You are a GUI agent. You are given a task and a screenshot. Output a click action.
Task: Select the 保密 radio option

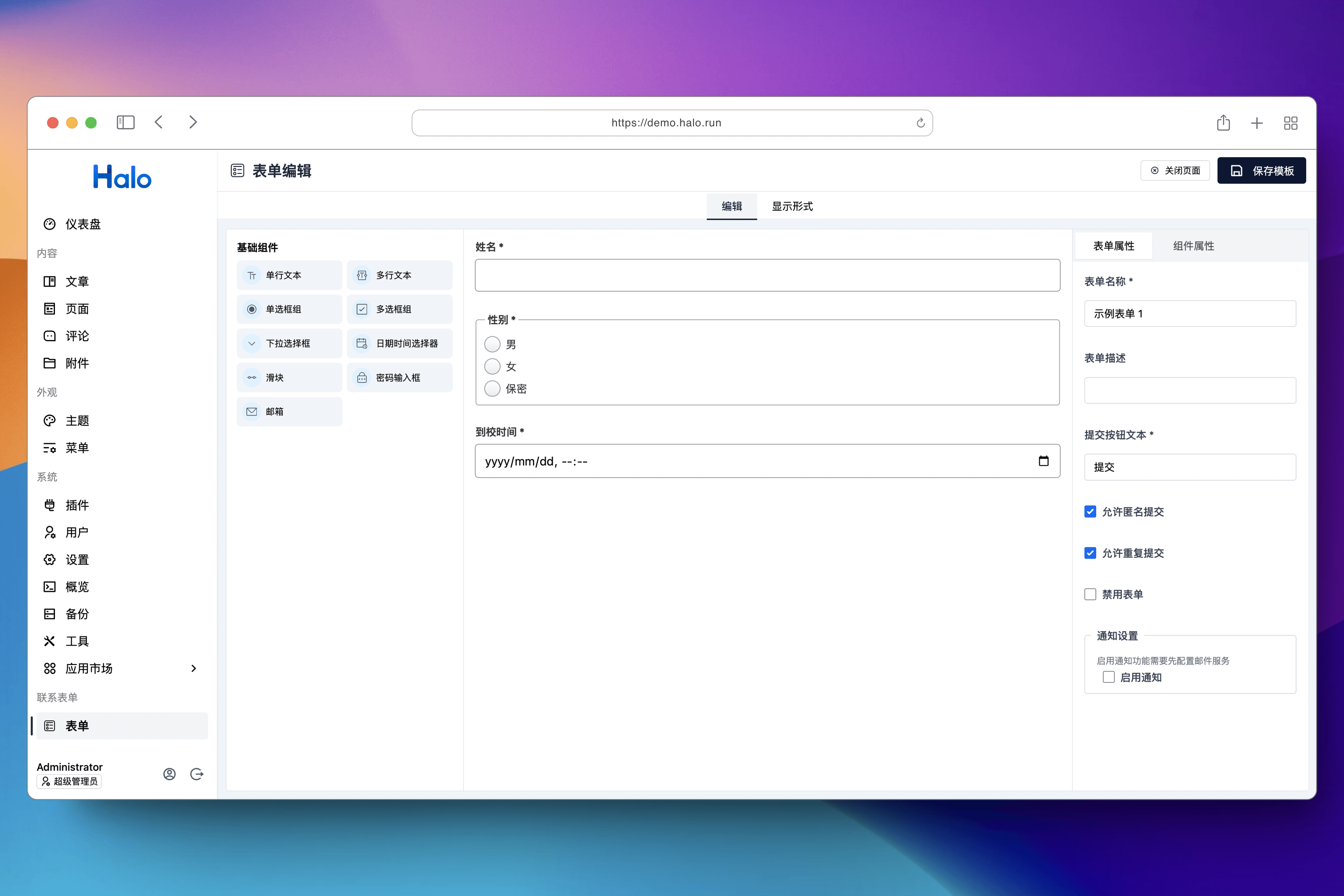[x=492, y=388]
